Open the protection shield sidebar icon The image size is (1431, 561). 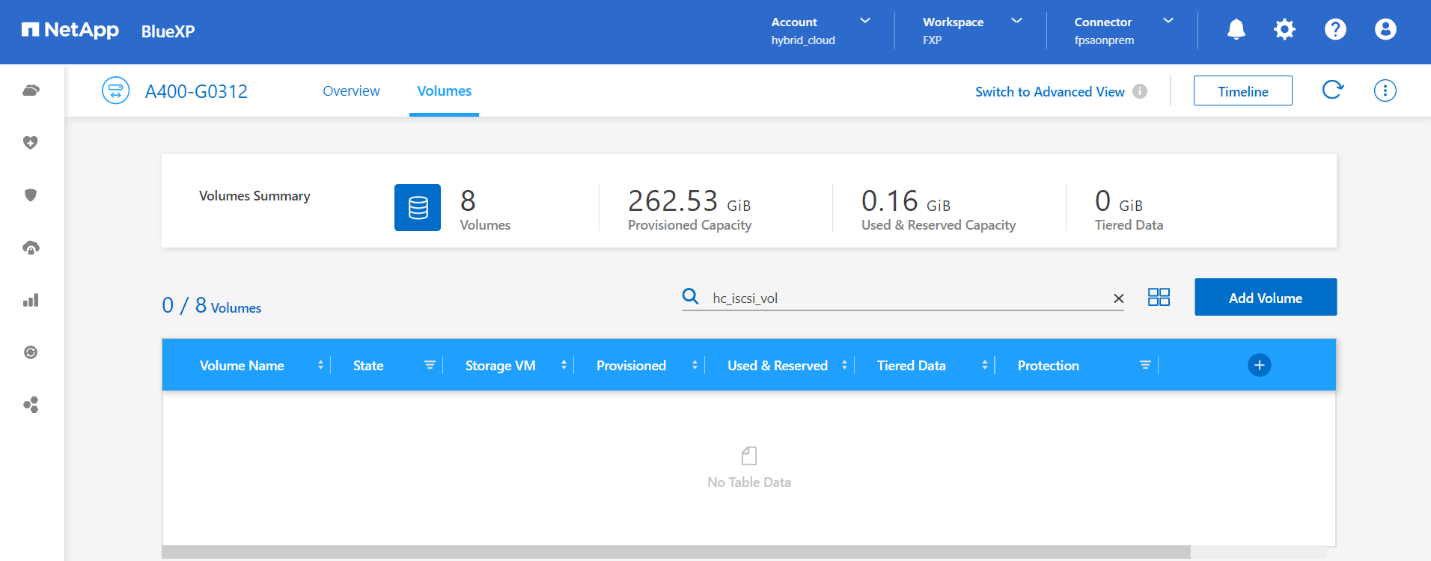[31, 195]
